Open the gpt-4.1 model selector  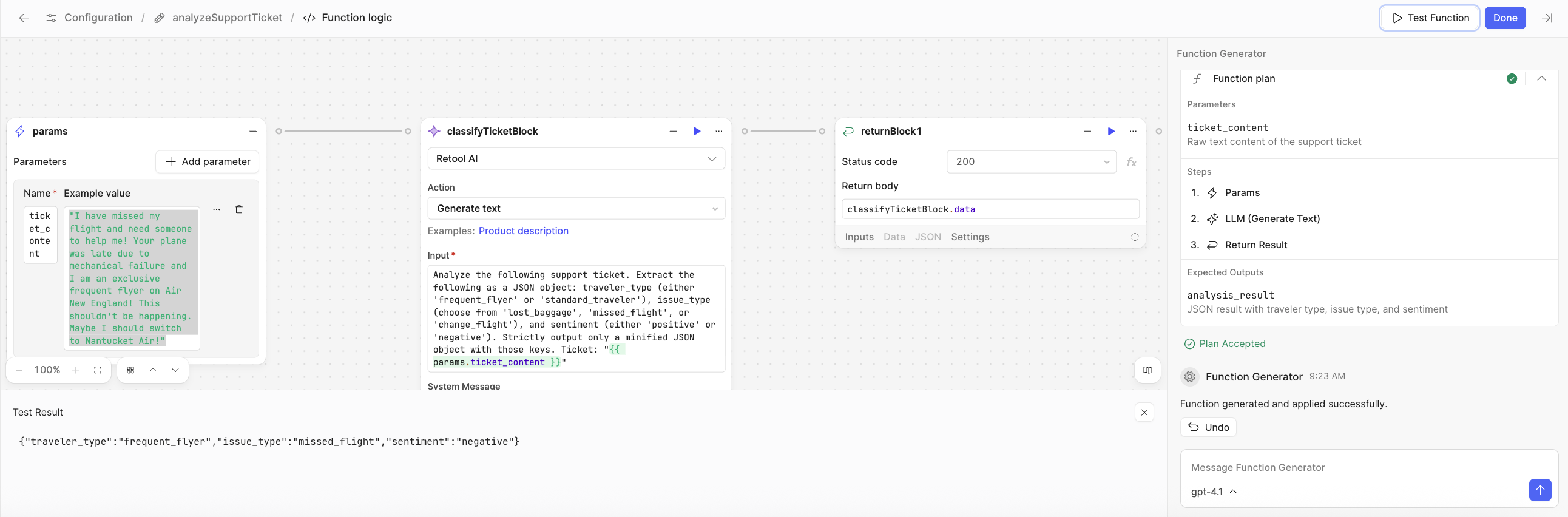point(1213,492)
